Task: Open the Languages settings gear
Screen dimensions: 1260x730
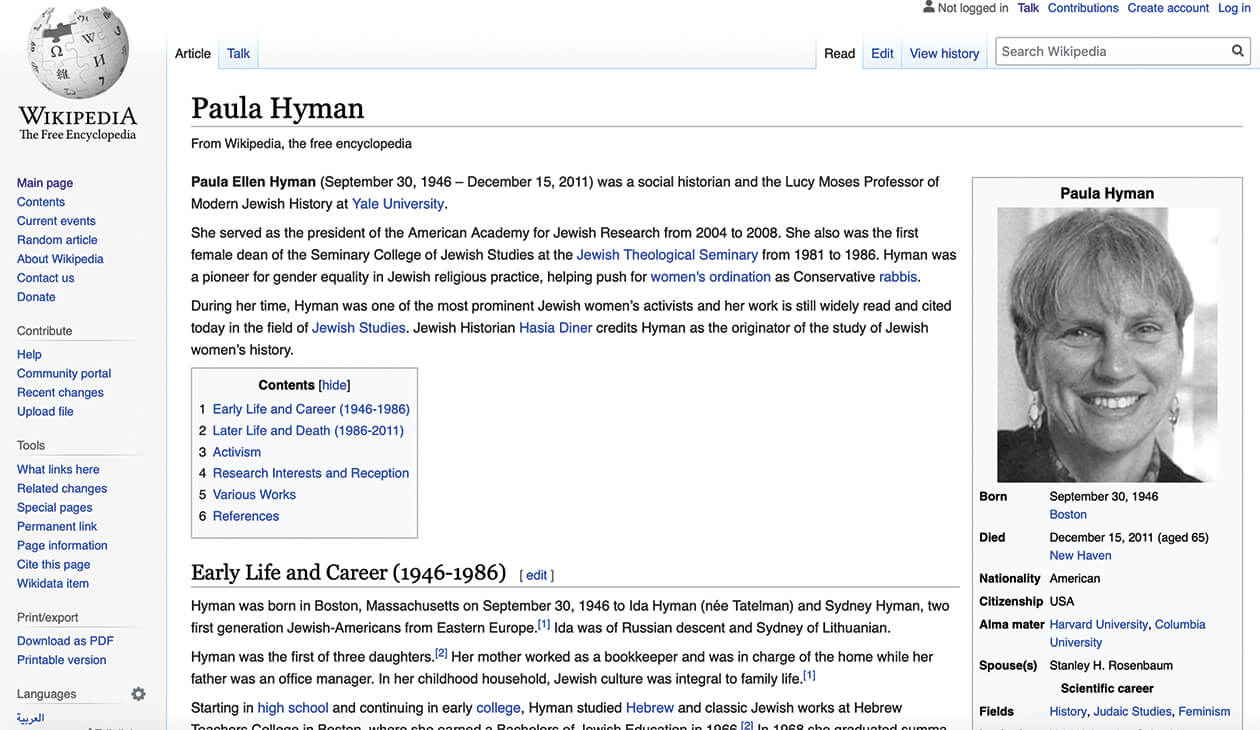Action: [x=138, y=693]
